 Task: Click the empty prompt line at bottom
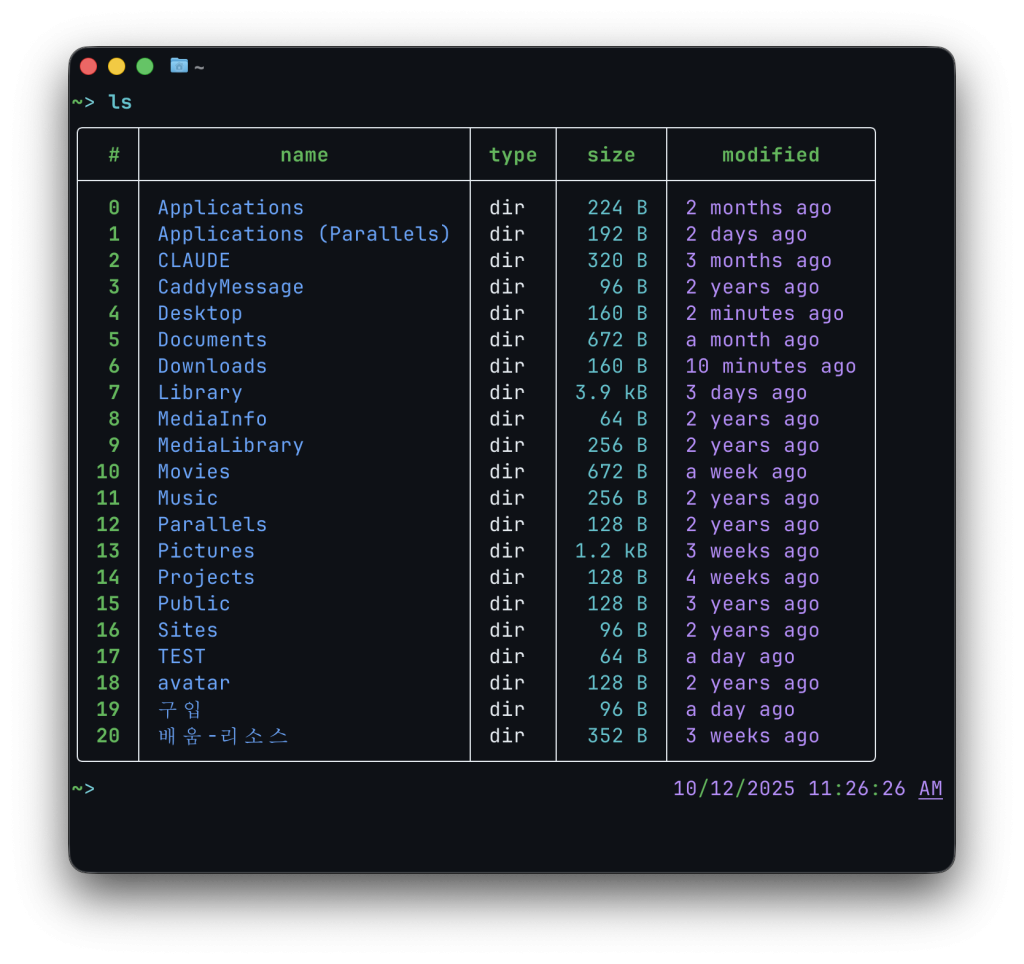click(300, 789)
